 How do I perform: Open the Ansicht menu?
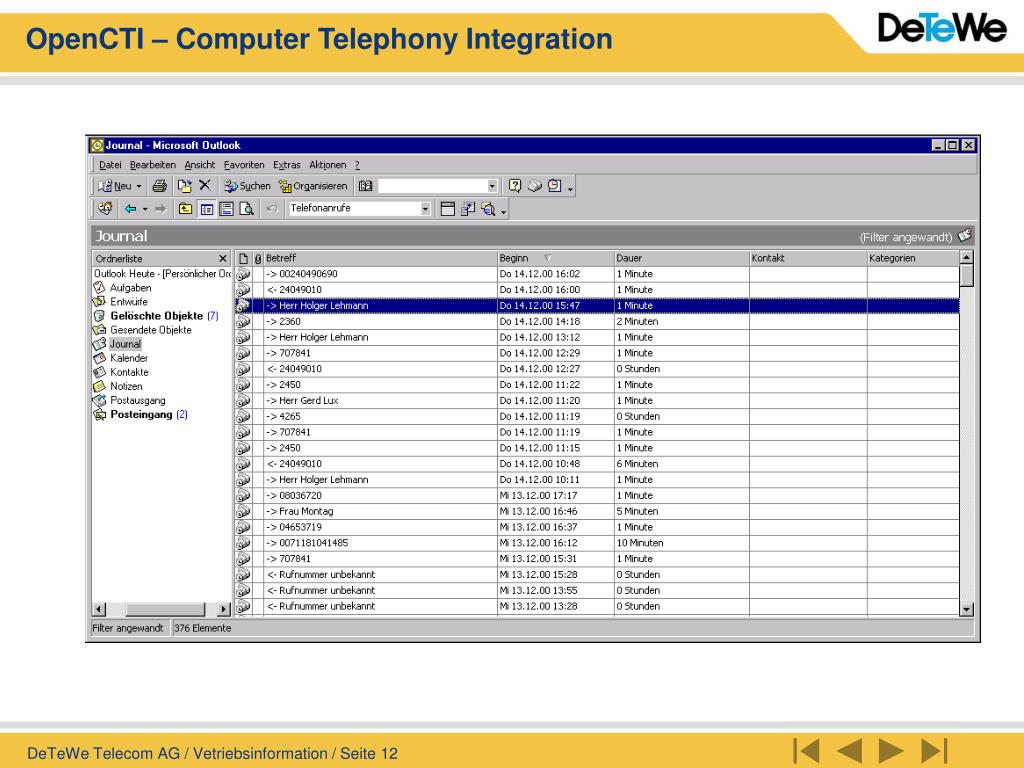[200, 165]
